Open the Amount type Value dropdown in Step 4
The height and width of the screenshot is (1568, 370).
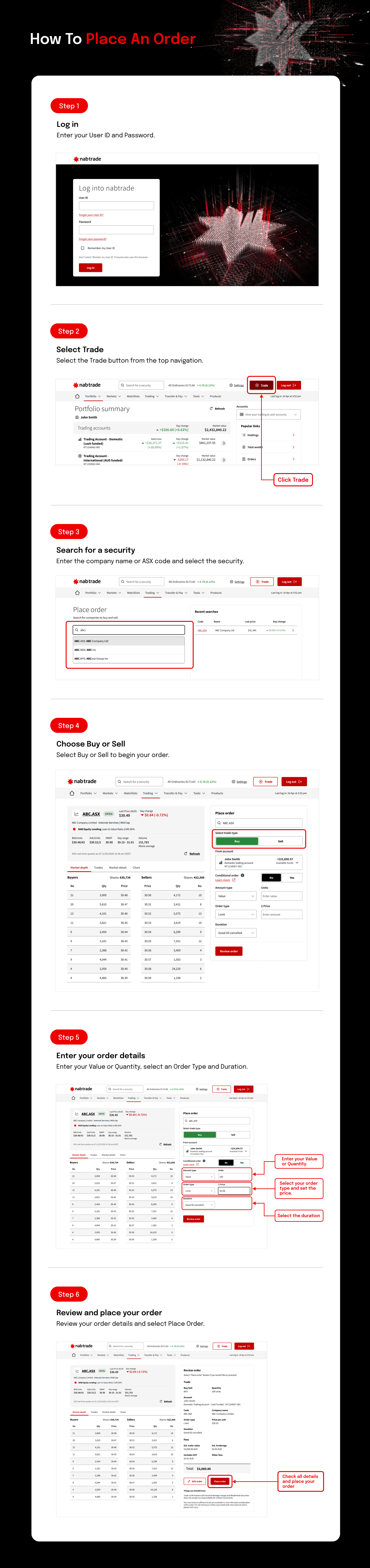236,896
